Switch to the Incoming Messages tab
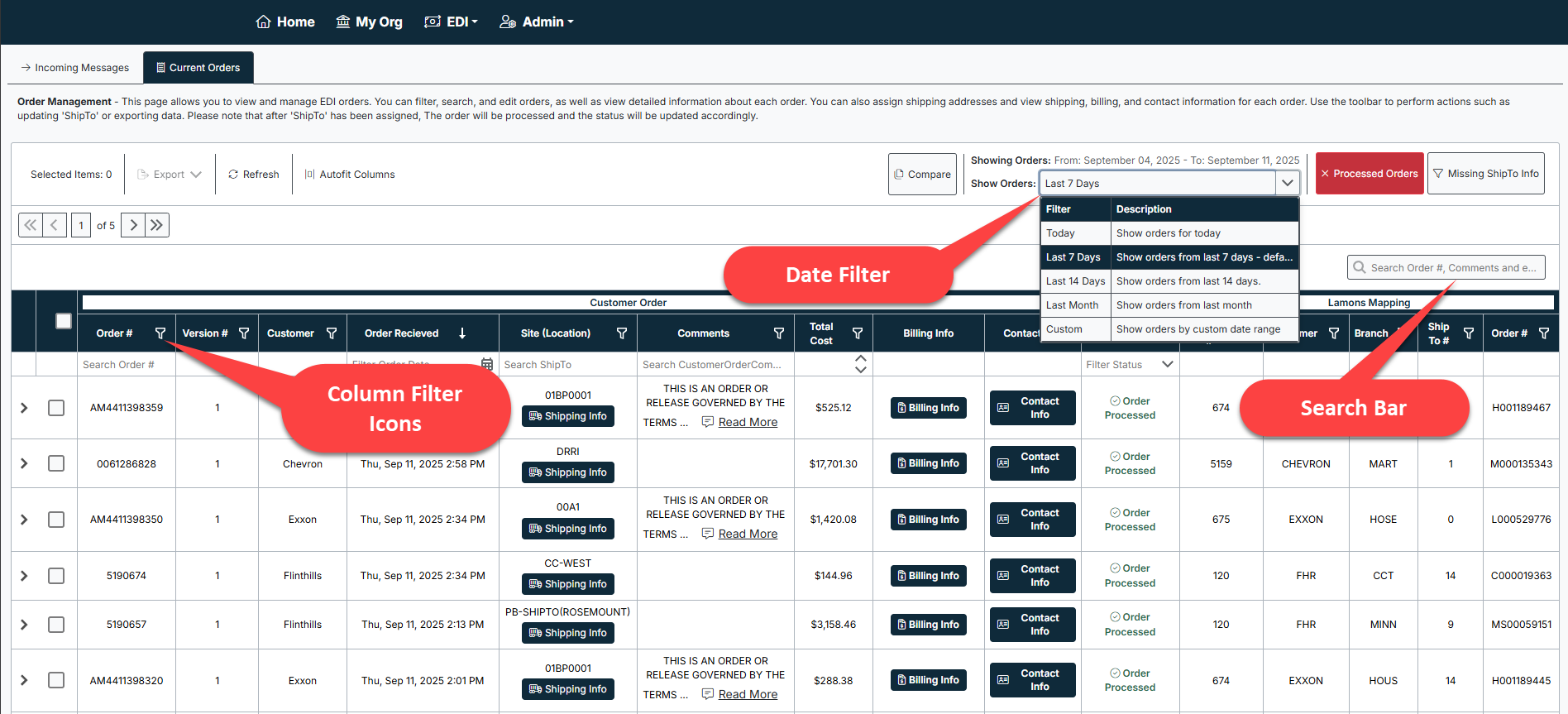The image size is (1568, 714). pos(75,68)
